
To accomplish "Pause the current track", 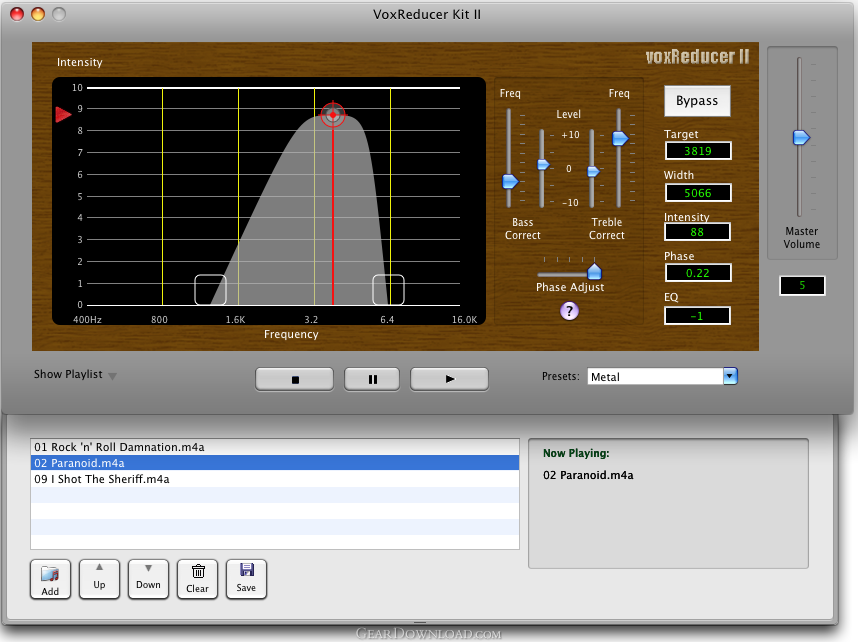I will click(372, 379).
